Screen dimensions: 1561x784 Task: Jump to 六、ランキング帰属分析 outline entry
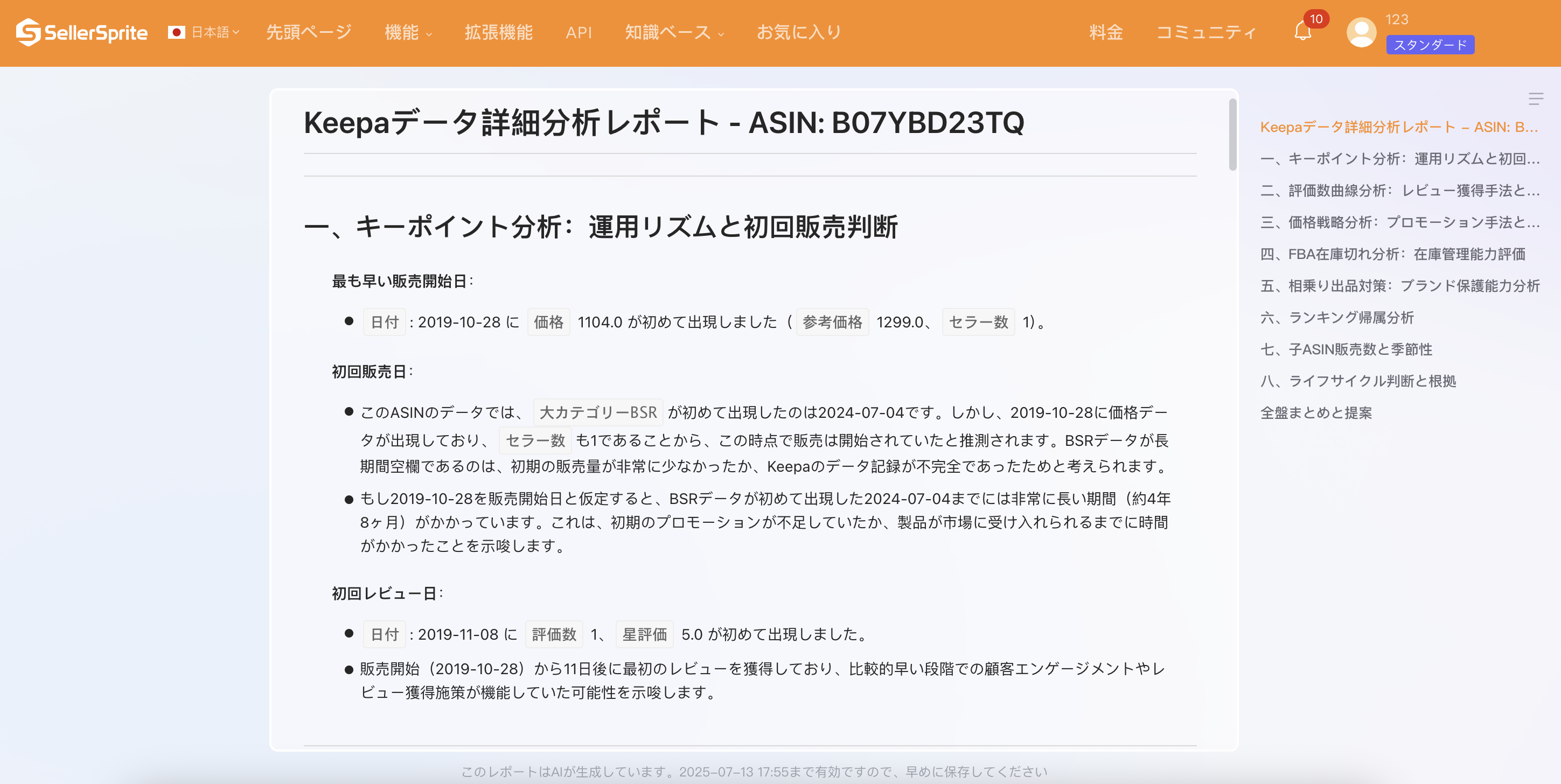pos(1337,318)
